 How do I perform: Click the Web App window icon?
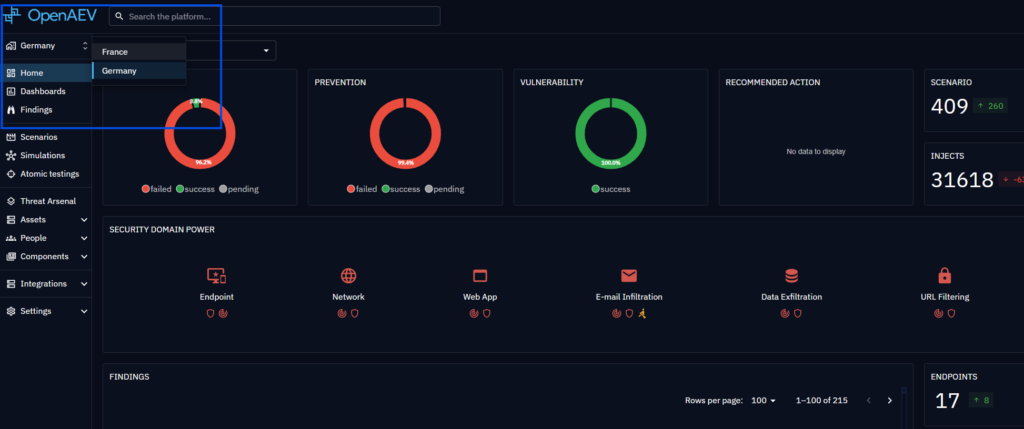(480, 276)
